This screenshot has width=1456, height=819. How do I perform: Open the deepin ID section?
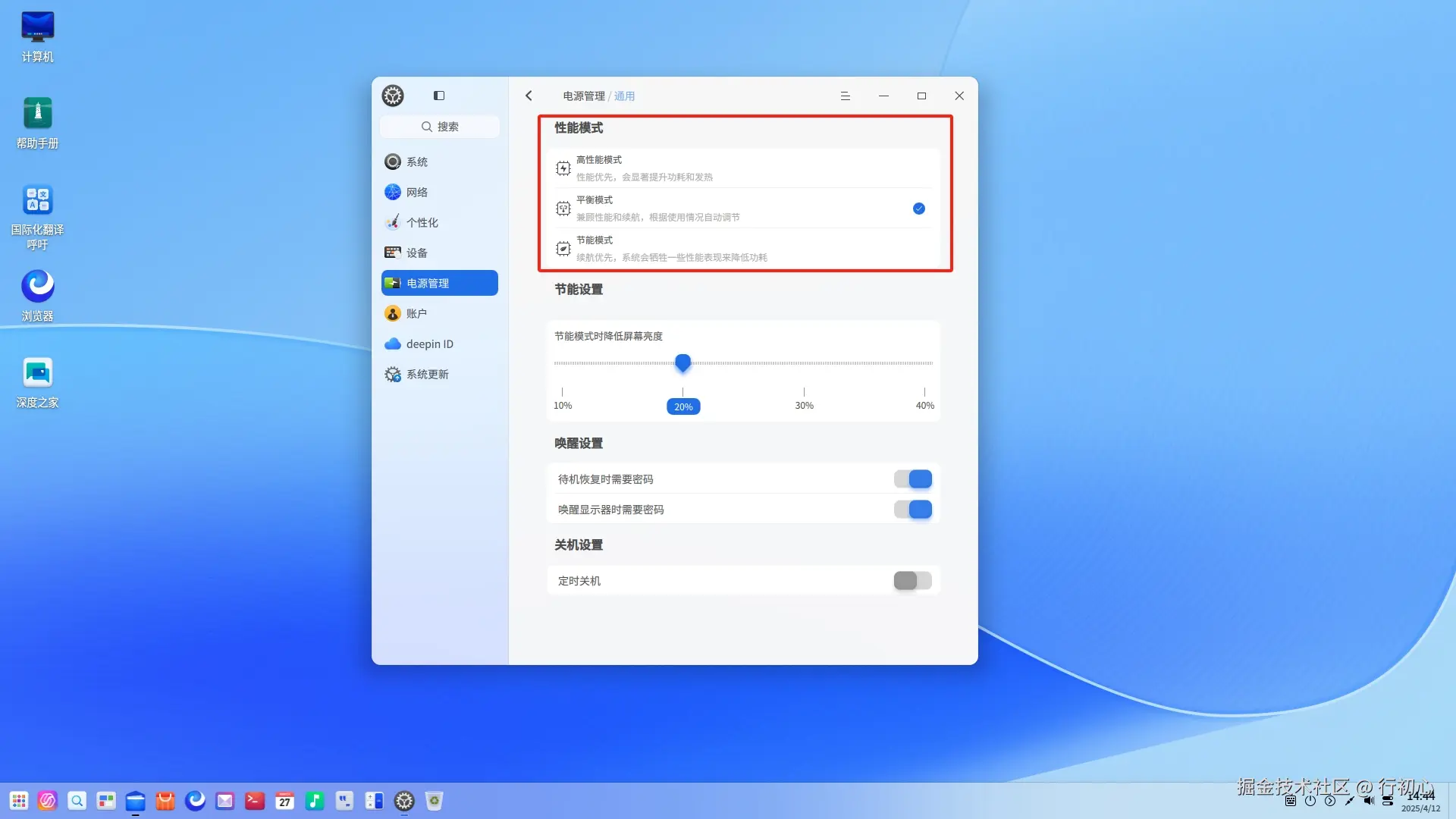click(440, 344)
